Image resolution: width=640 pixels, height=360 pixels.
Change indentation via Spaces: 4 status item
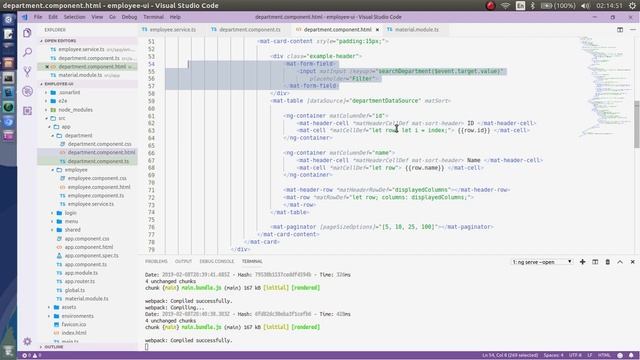click(x=553, y=355)
